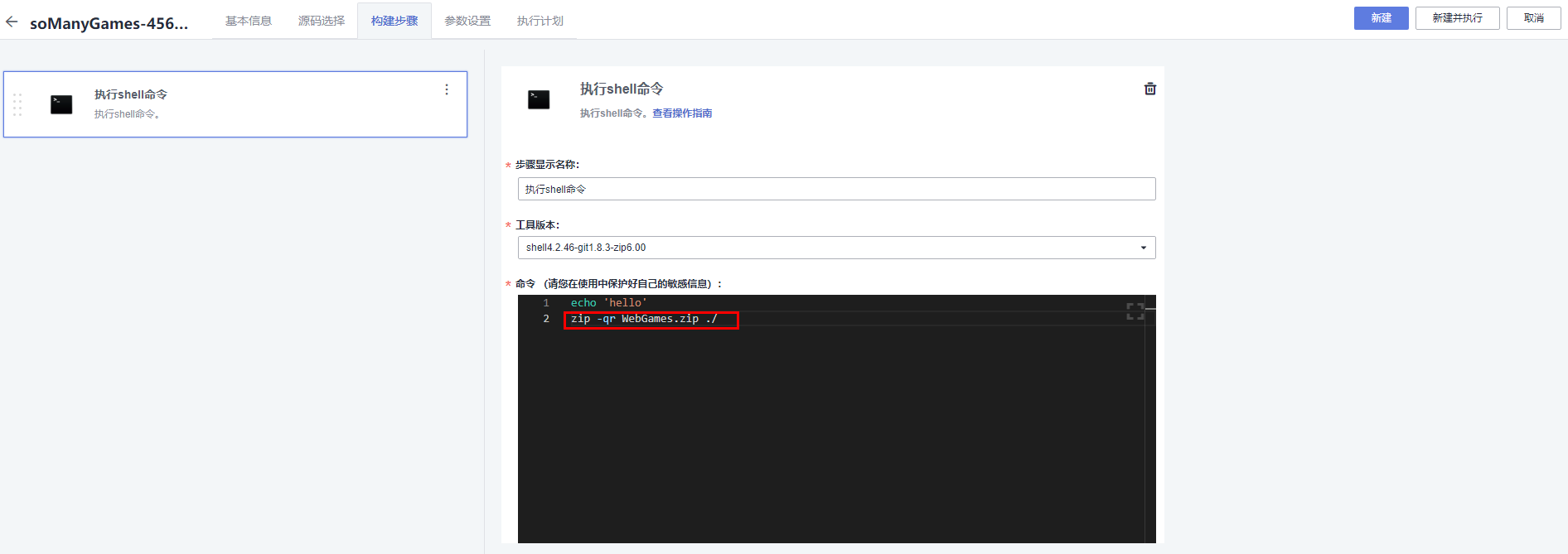This screenshot has height=554, width=1568.
Task: Go to the 执行计划 tab
Action: tap(540, 21)
